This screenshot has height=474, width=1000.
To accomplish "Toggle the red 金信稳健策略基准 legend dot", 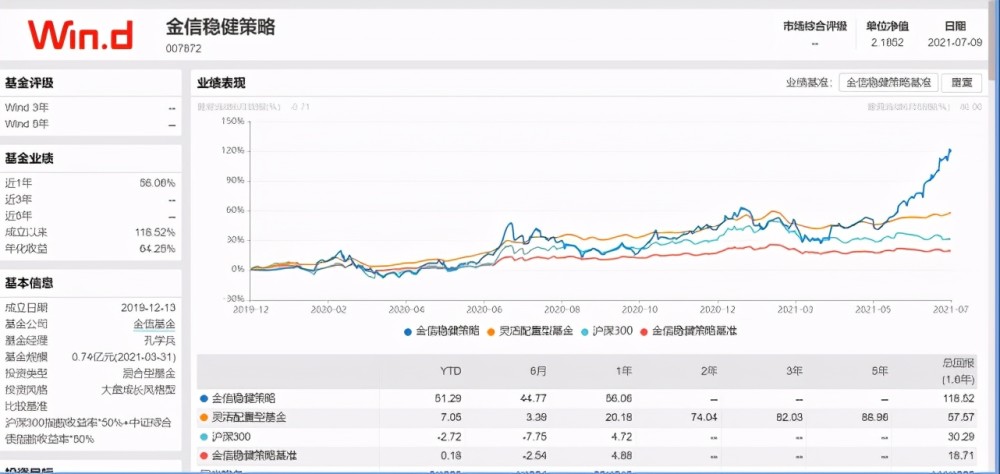I will click(643, 332).
